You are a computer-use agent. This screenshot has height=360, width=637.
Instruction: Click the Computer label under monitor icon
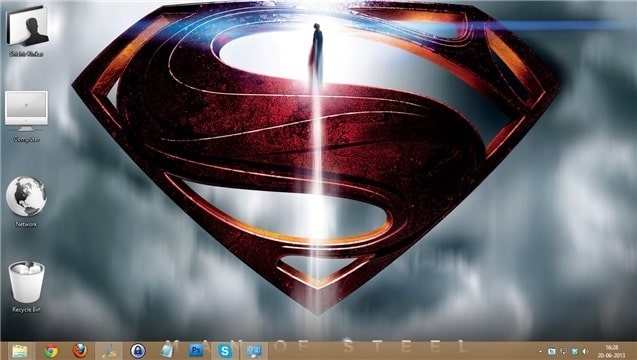[x=27, y=139]
